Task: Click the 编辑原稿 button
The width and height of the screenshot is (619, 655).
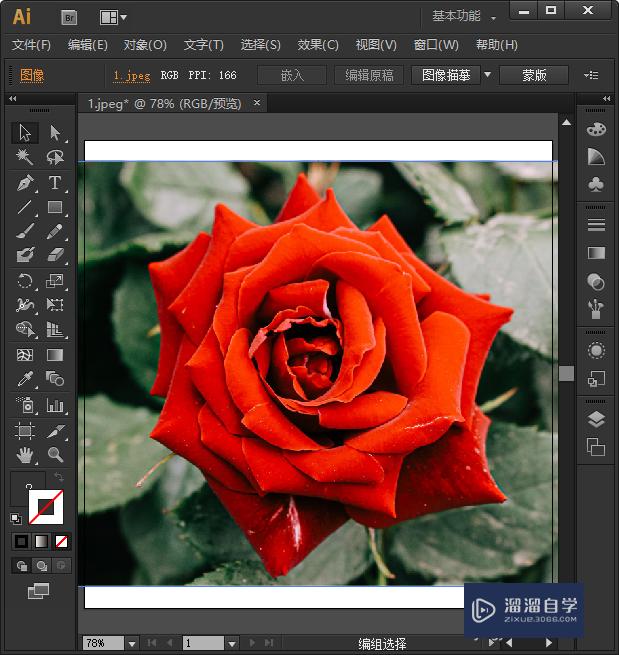Action: click(369, 75)
